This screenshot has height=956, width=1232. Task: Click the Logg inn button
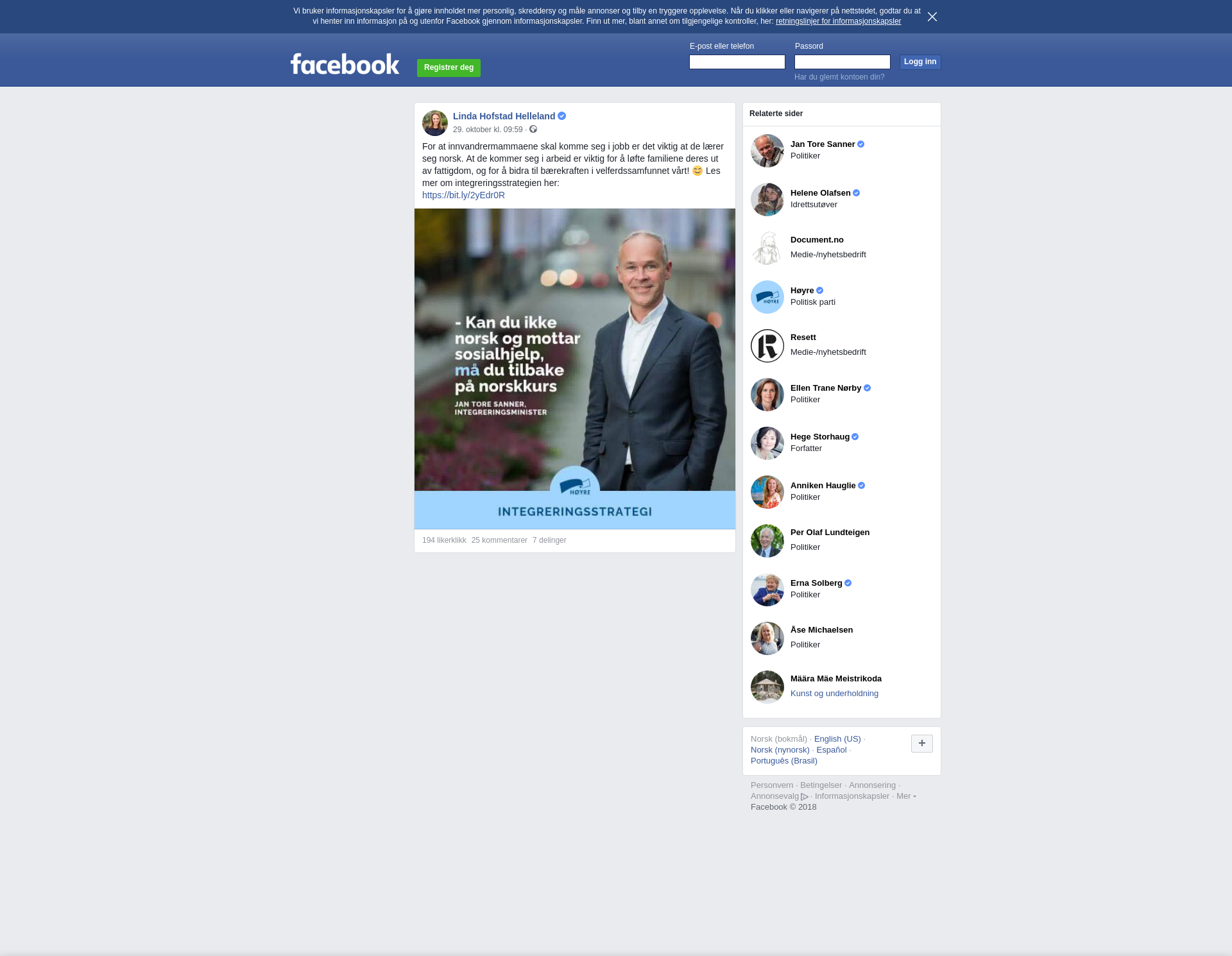click(920, 62)
